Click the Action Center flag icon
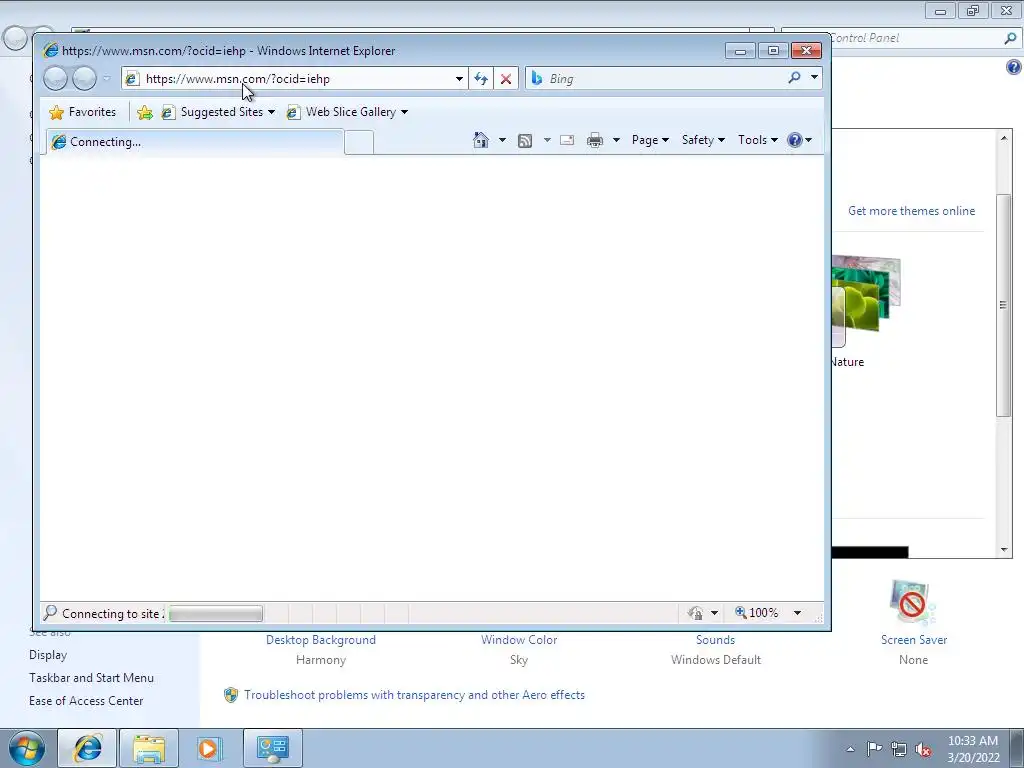This screenshot has height=768, width=1024. coord(874,749)
